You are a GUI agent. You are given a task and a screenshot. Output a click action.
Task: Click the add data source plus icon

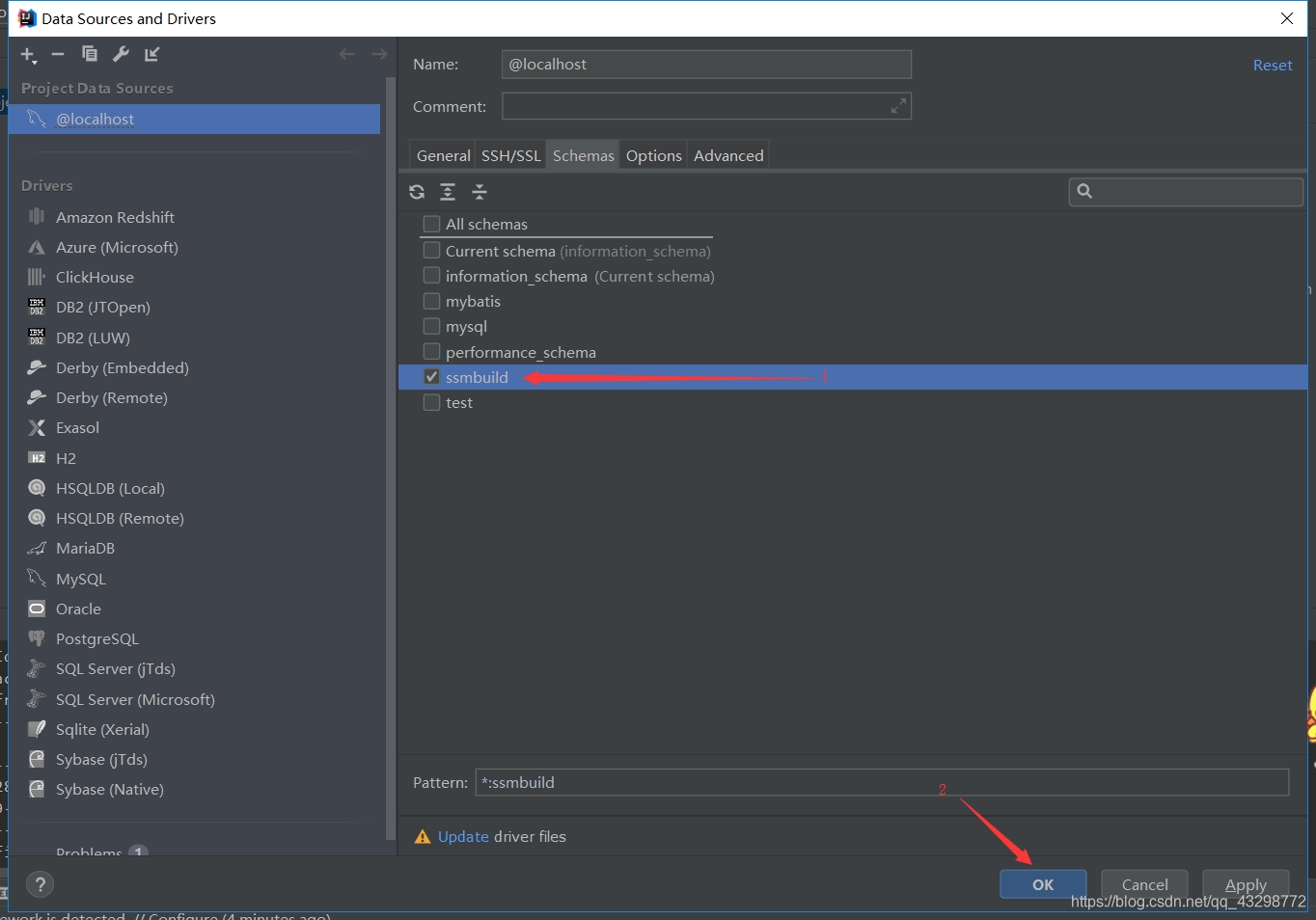pyautogui.click(x=29, y=55)
